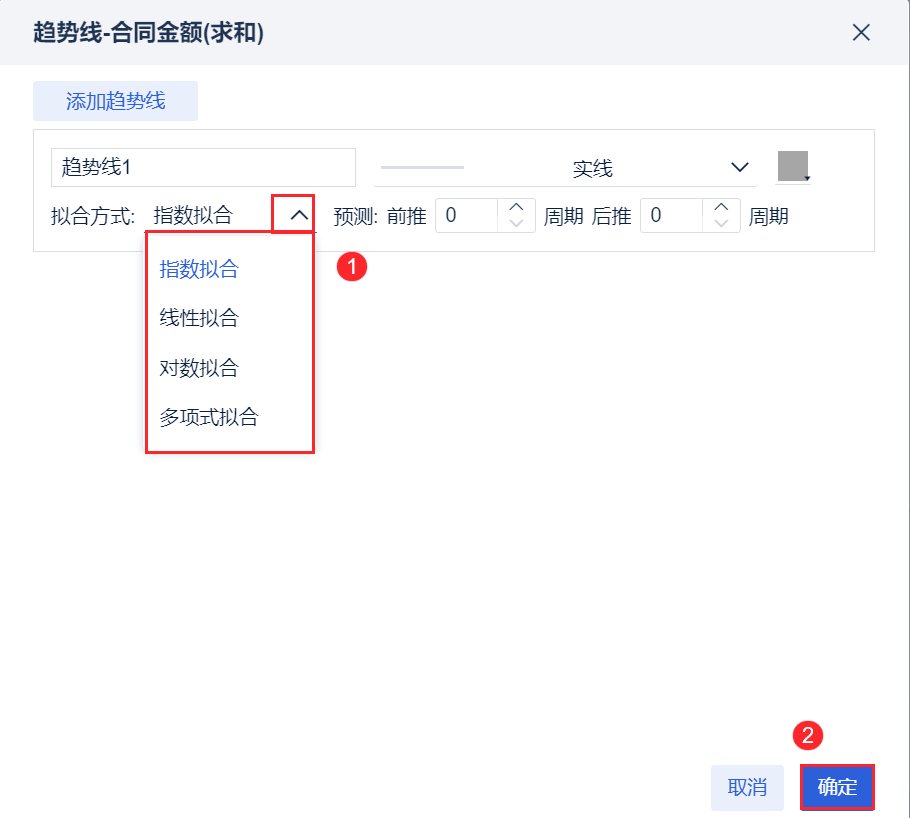Decrease the 后推 period value
This screenshot has width=910, height=818.
pyautogui.click(x=721, y=224)
